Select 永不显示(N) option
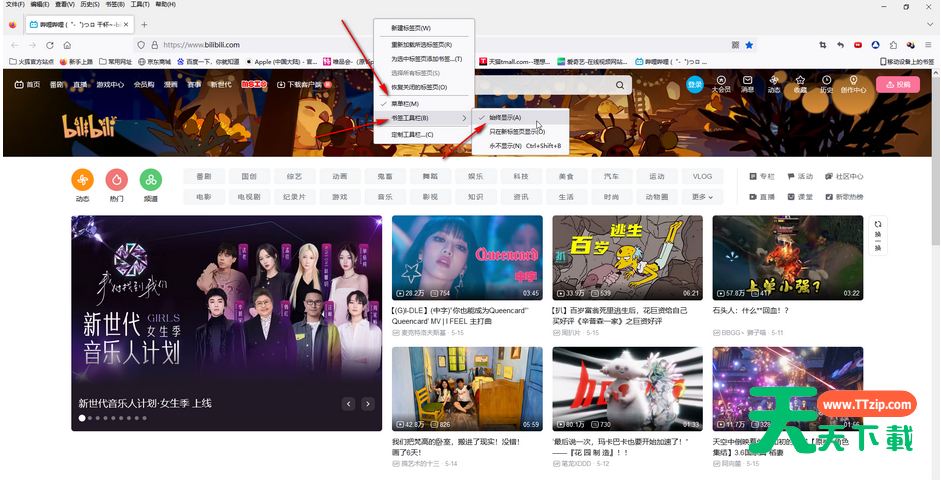Image resolution: width=941 pixels, height=480 pixels. click(520, 145)
